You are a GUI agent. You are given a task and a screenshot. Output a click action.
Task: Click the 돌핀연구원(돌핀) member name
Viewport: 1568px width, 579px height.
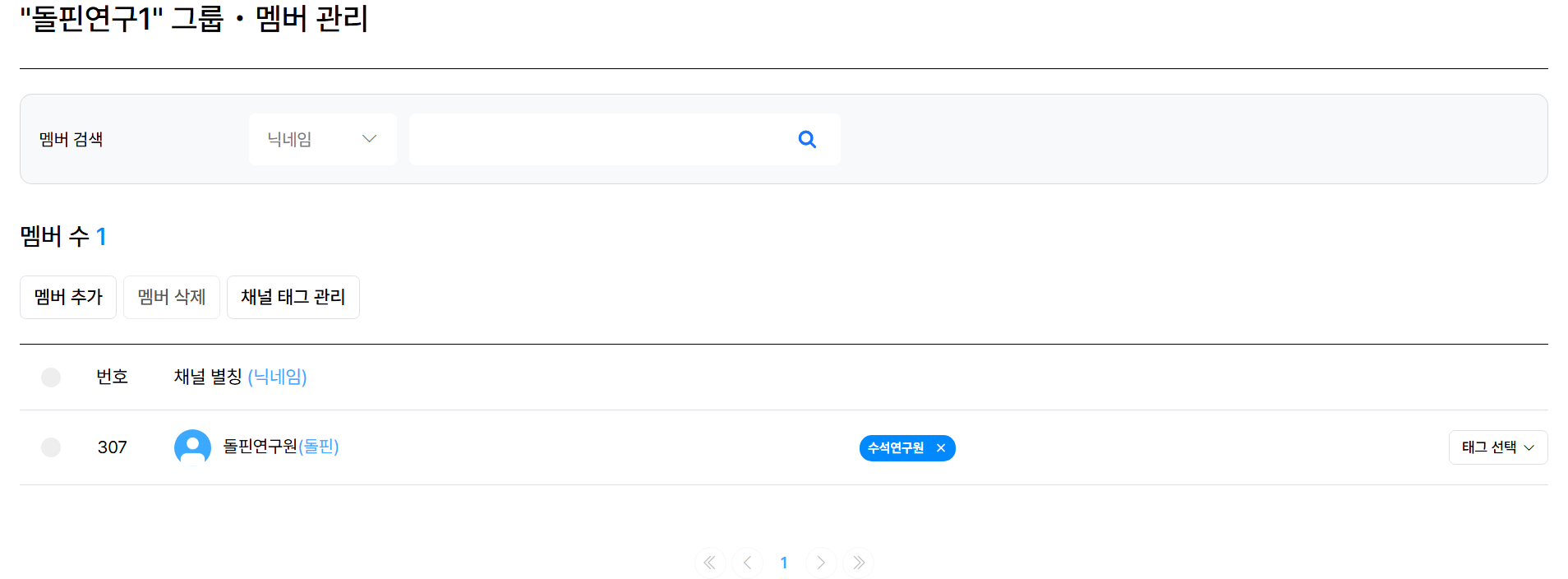(281, 447)
